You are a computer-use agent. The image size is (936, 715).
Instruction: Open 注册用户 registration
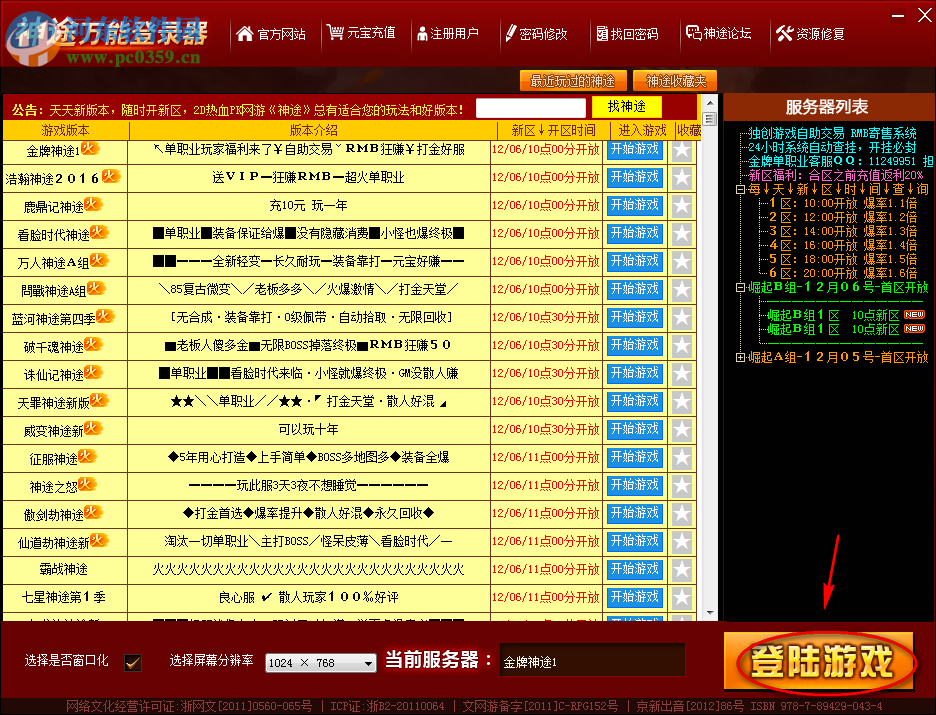pos(448,33)
